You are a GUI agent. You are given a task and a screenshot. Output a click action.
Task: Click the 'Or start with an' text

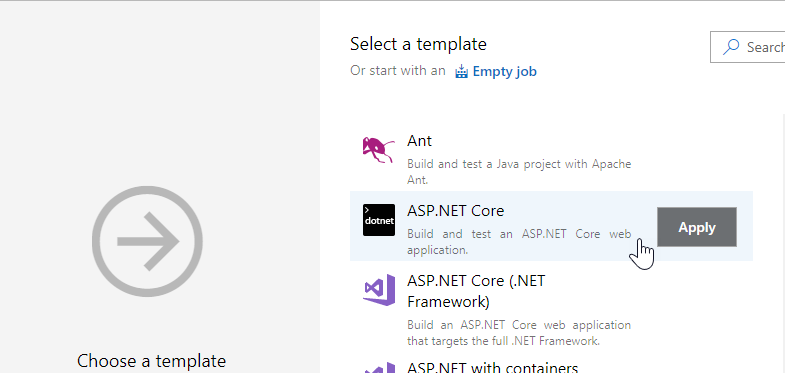(x=398, y=71)
